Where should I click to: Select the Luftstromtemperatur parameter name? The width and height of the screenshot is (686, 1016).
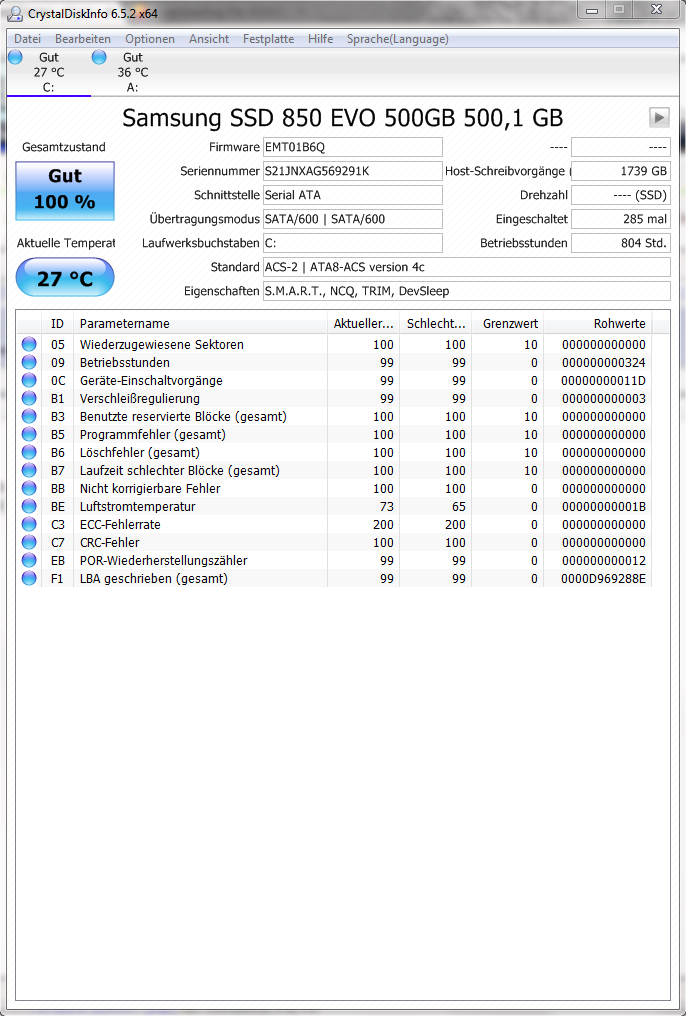(x=137, y=507)
